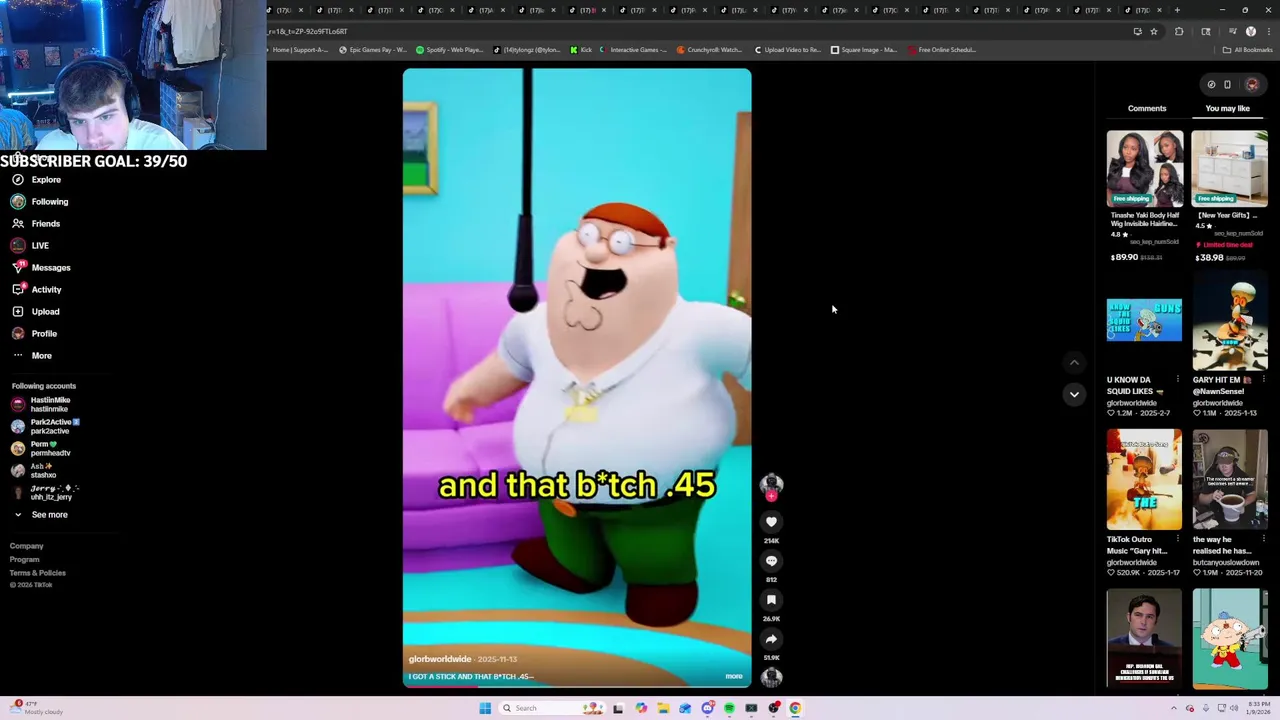This screenshot has height=720, width=1280.
Task: Open the Chrome extensions puzzle icon
Action: (1179, 31)
